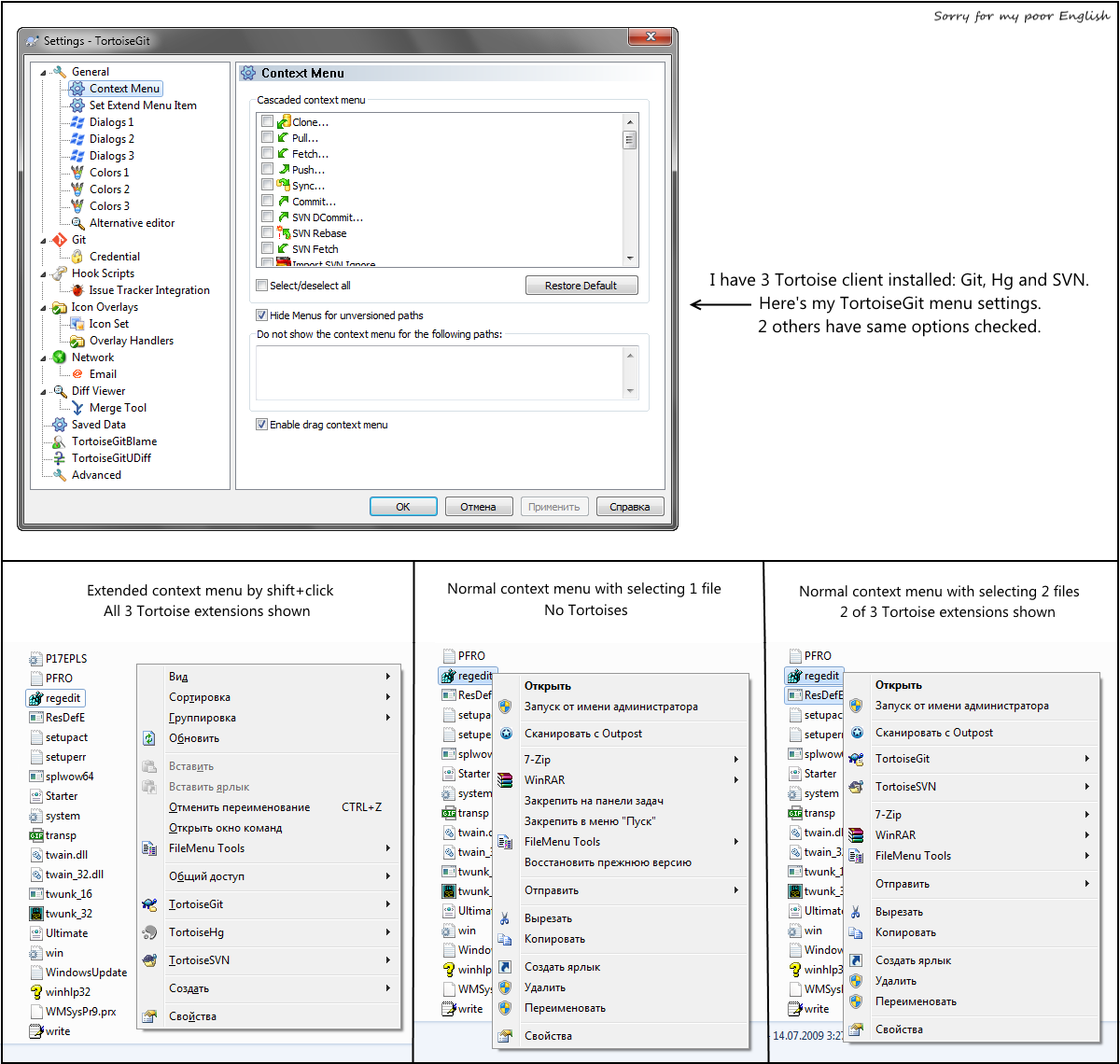
Task: Open the Alternative editor settings
Action: coord(132,223)
